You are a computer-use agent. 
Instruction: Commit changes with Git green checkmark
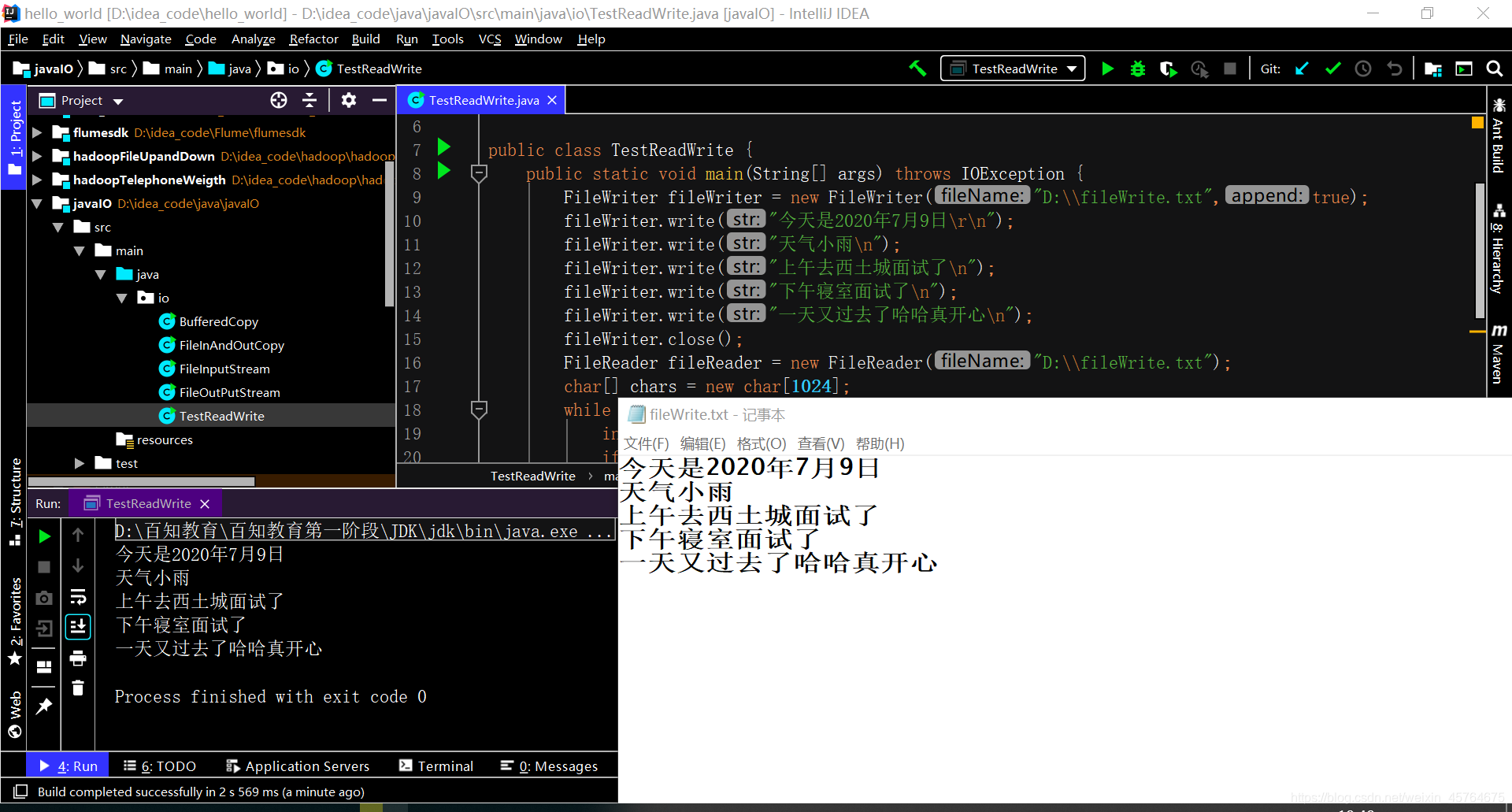click(1332, 69)
